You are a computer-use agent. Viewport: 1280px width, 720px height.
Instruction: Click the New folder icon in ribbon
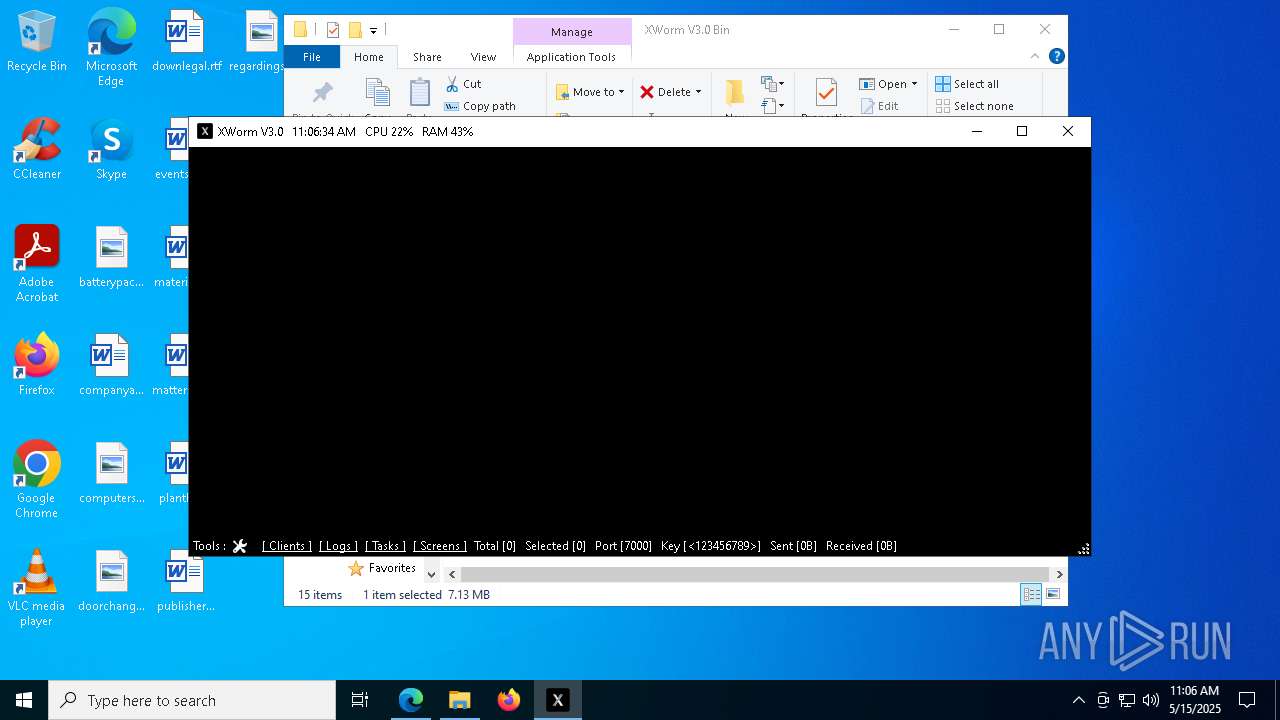pos(735,92)
